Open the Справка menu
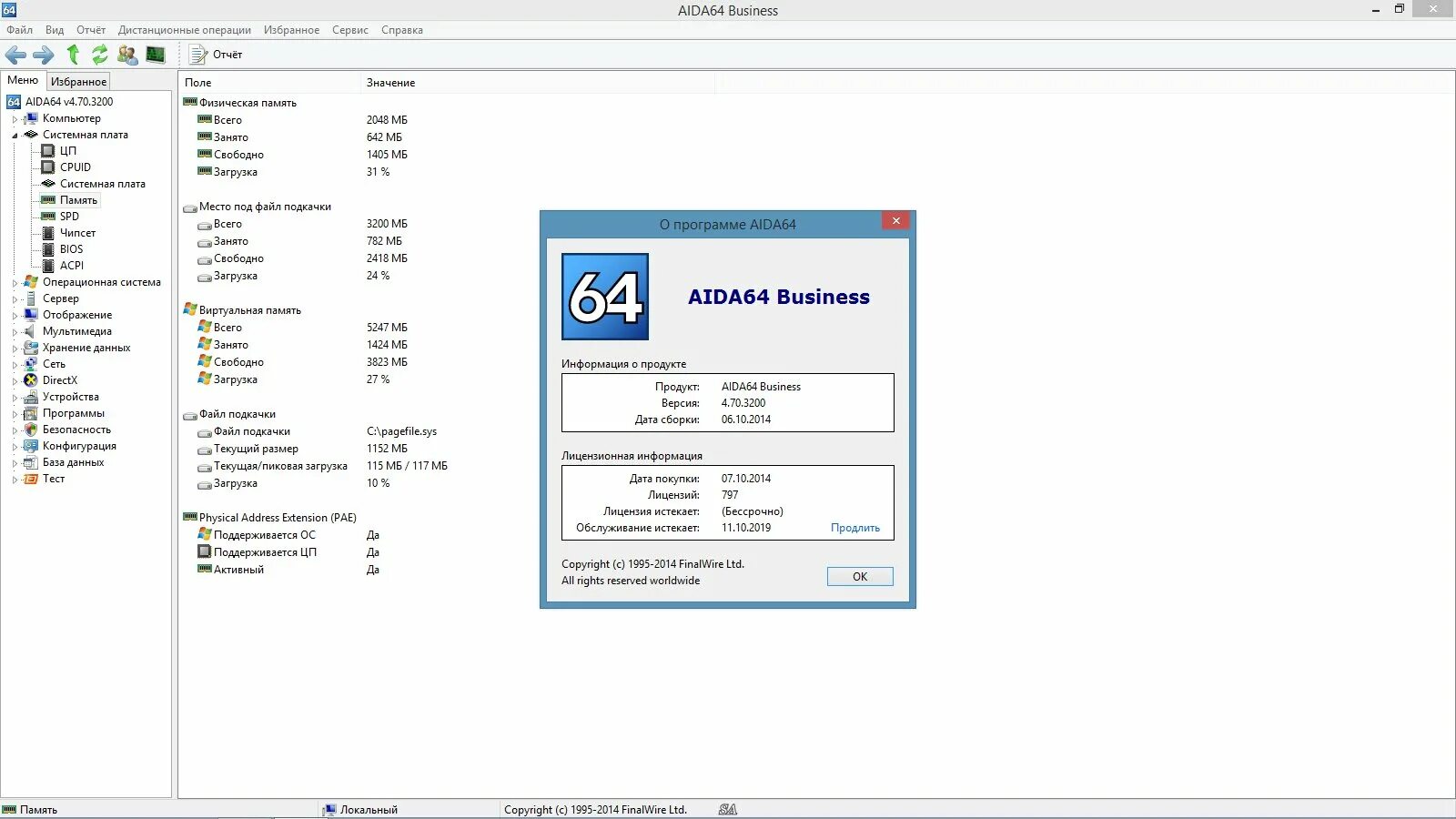 click(402, 30)
